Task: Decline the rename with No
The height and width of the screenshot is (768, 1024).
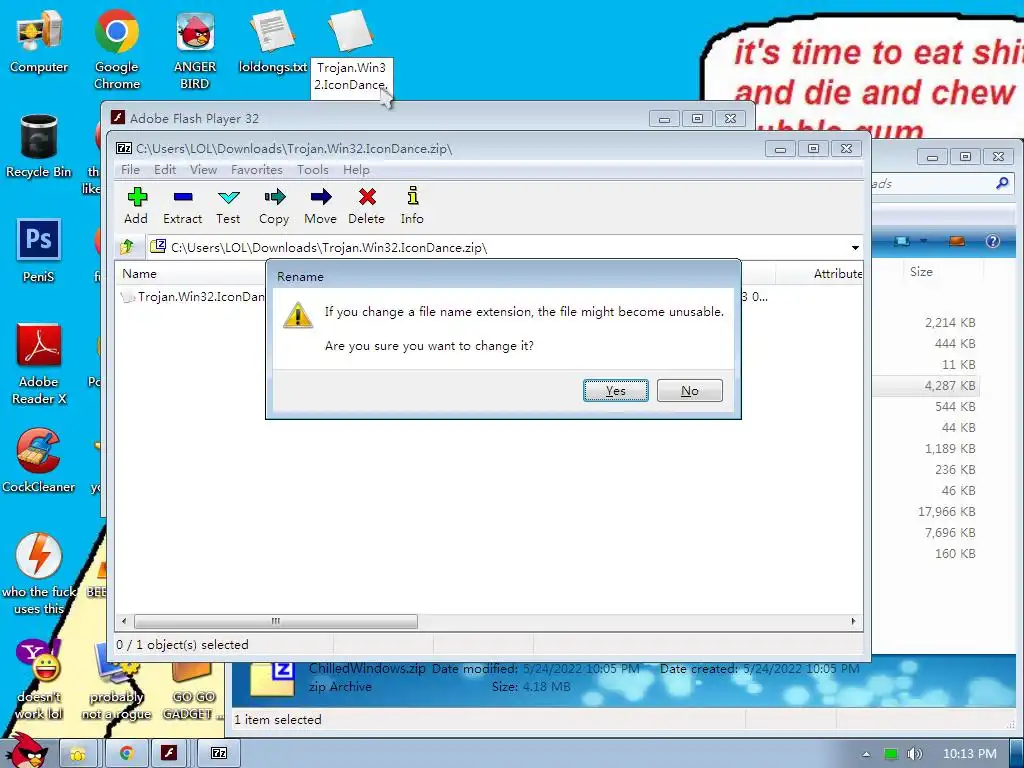Action: pyautogui.click(x=690, y=391)
